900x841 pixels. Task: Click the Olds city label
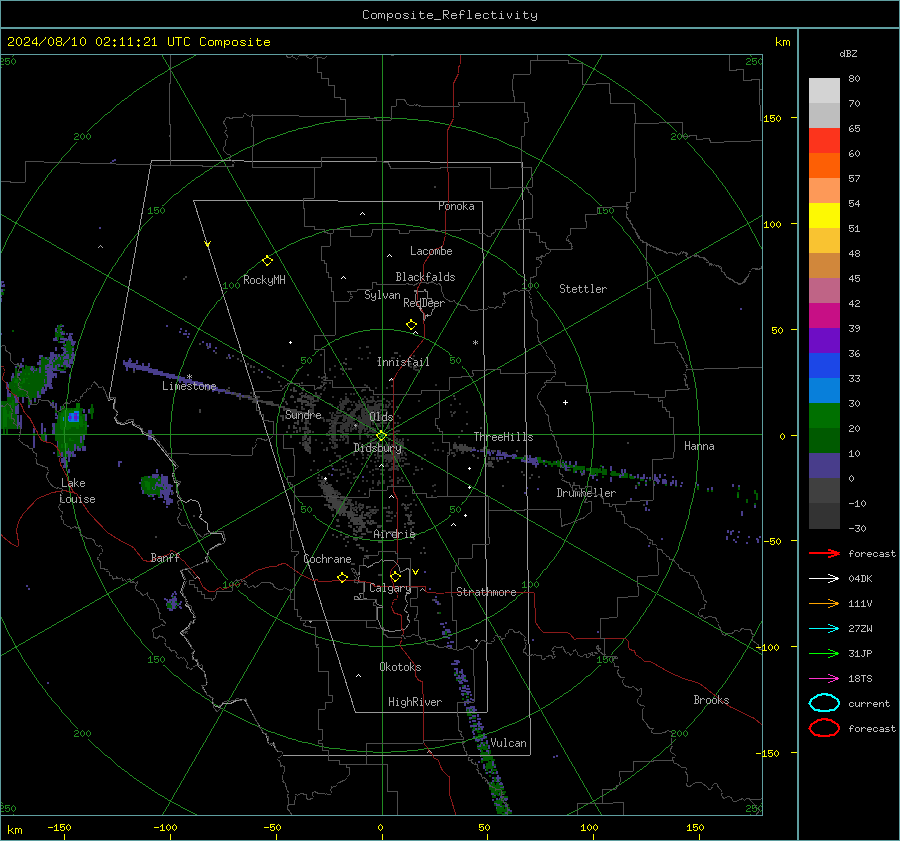381,417
